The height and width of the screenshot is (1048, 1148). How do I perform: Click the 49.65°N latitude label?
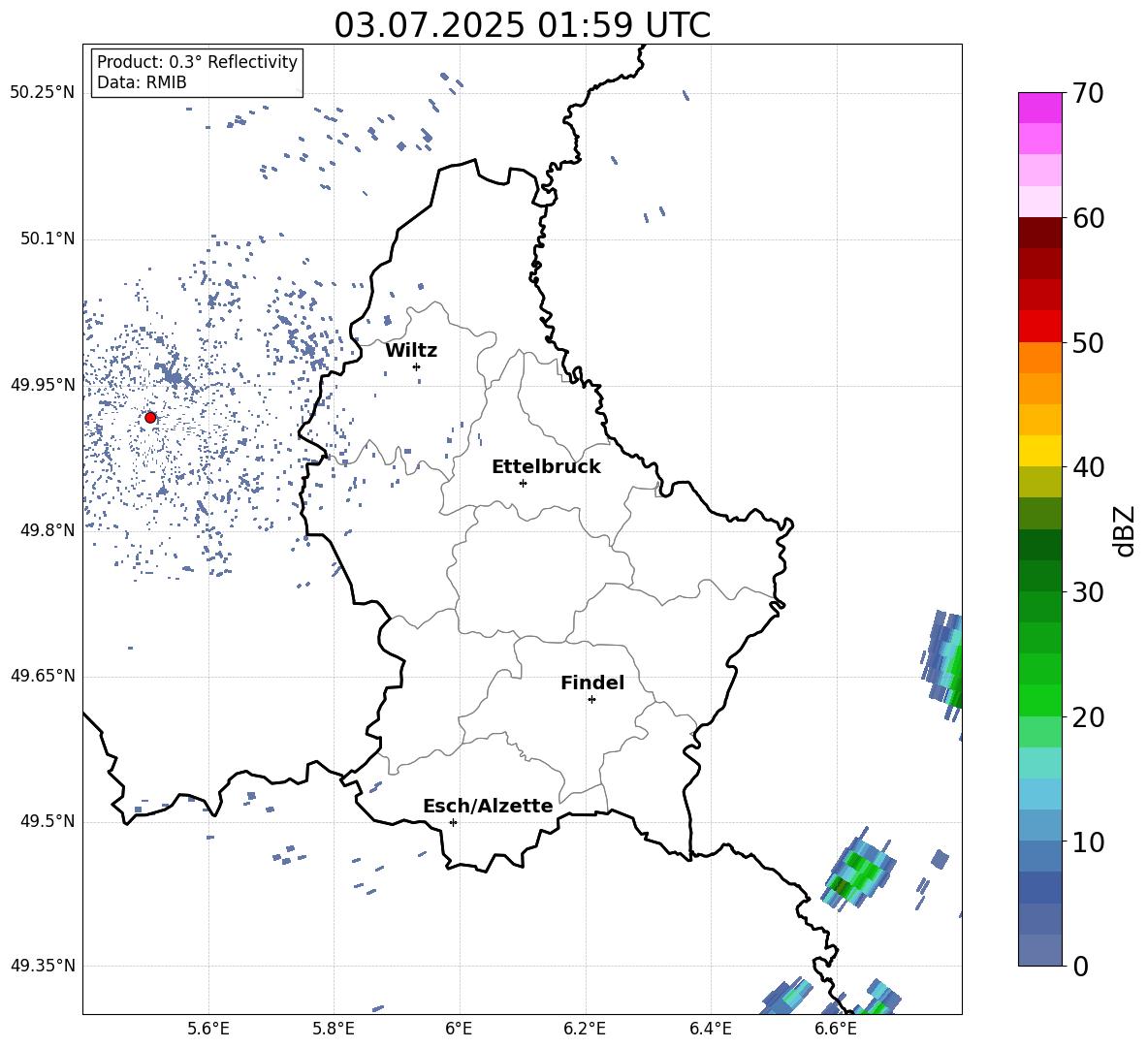43,676
